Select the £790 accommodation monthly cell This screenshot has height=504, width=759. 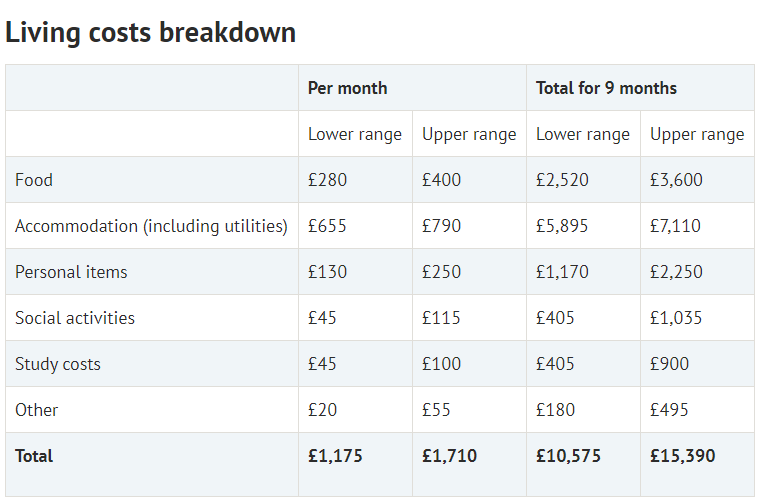pos(441,226)
